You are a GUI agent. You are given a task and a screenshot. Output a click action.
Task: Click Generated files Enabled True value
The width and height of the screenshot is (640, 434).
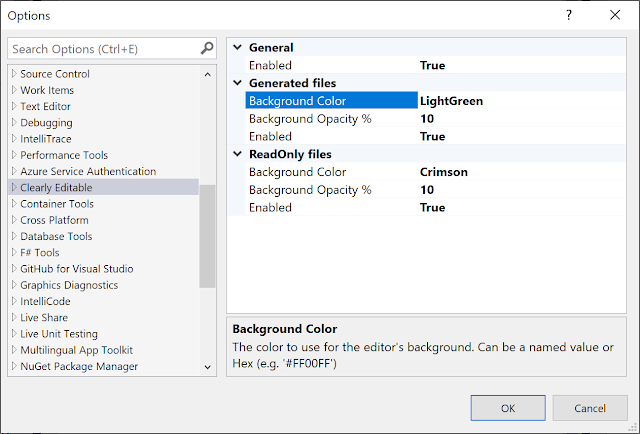432,136
